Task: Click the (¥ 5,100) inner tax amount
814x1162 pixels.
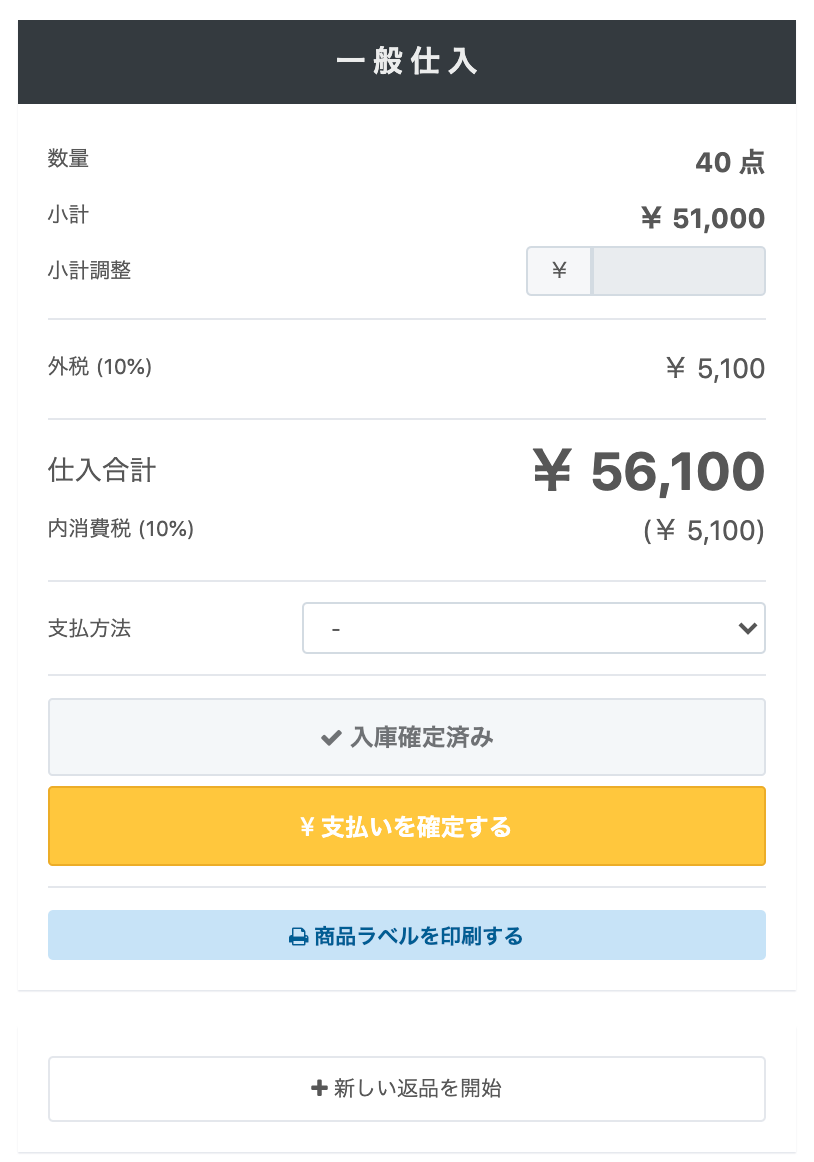Action: click(x=704, y=531)
